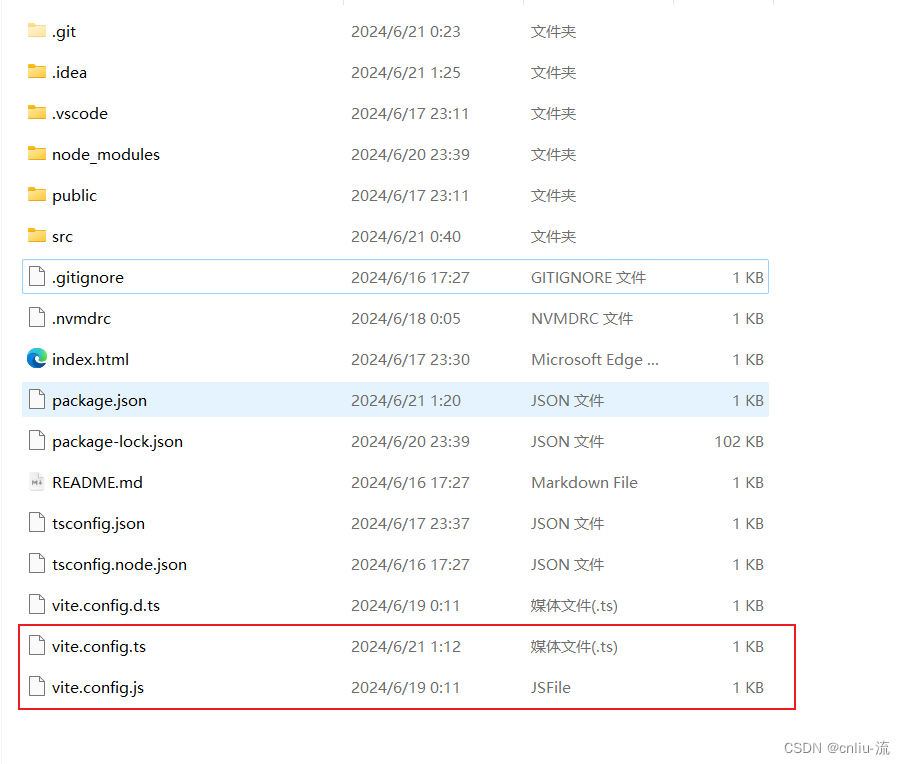Viewport: 905px width, 764px height.
Task: Open the .git folder
Action: tap(62, 31)
